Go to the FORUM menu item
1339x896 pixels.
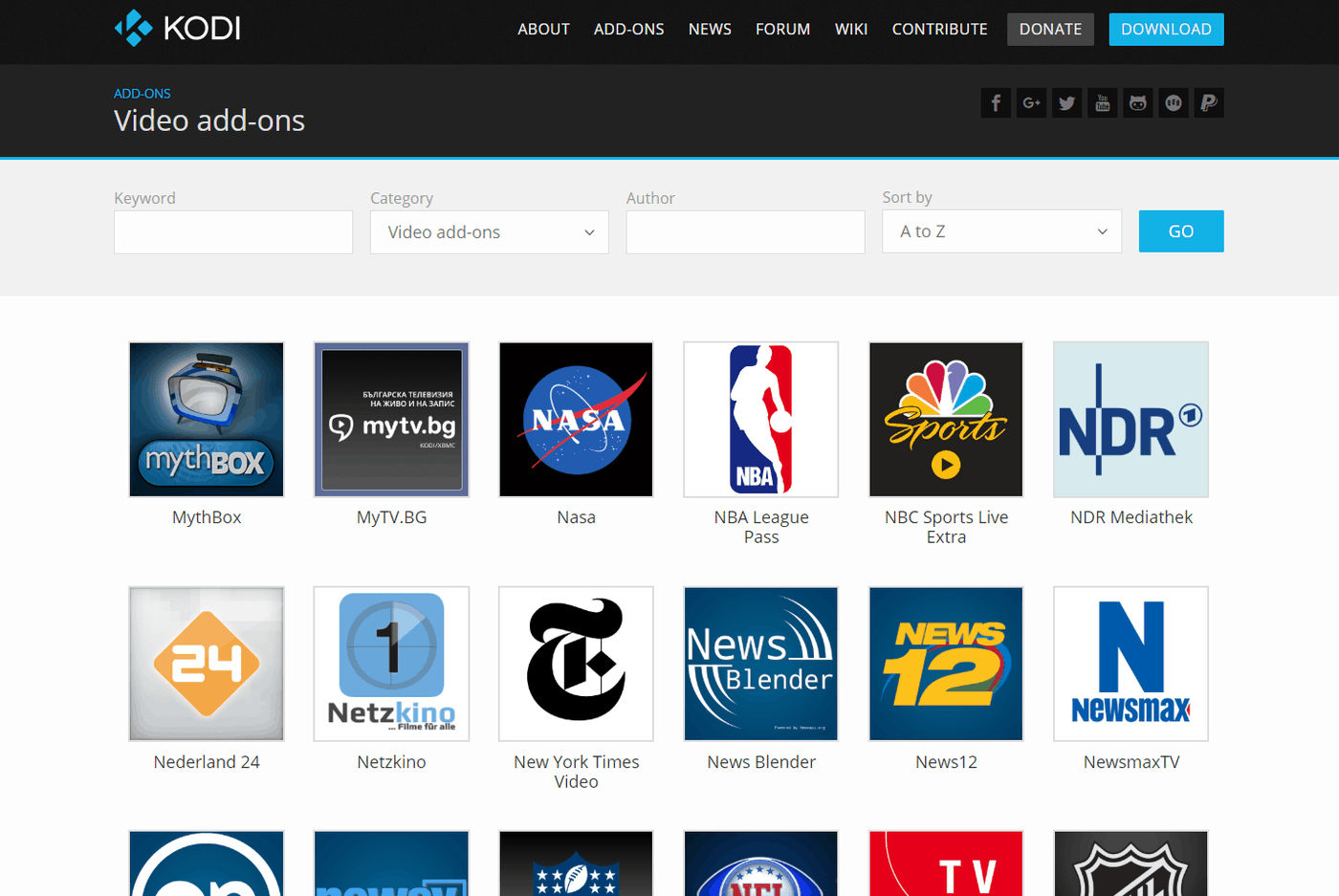(x=782, y=30)
